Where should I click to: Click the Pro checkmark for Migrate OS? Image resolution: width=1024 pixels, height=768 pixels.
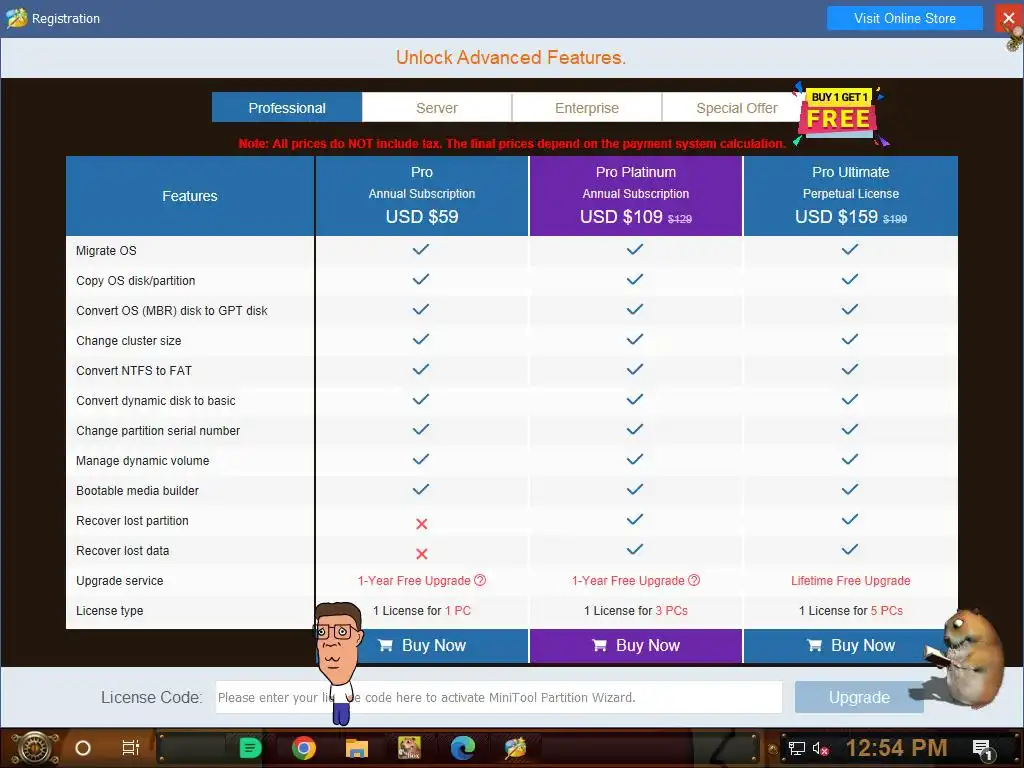421,249
